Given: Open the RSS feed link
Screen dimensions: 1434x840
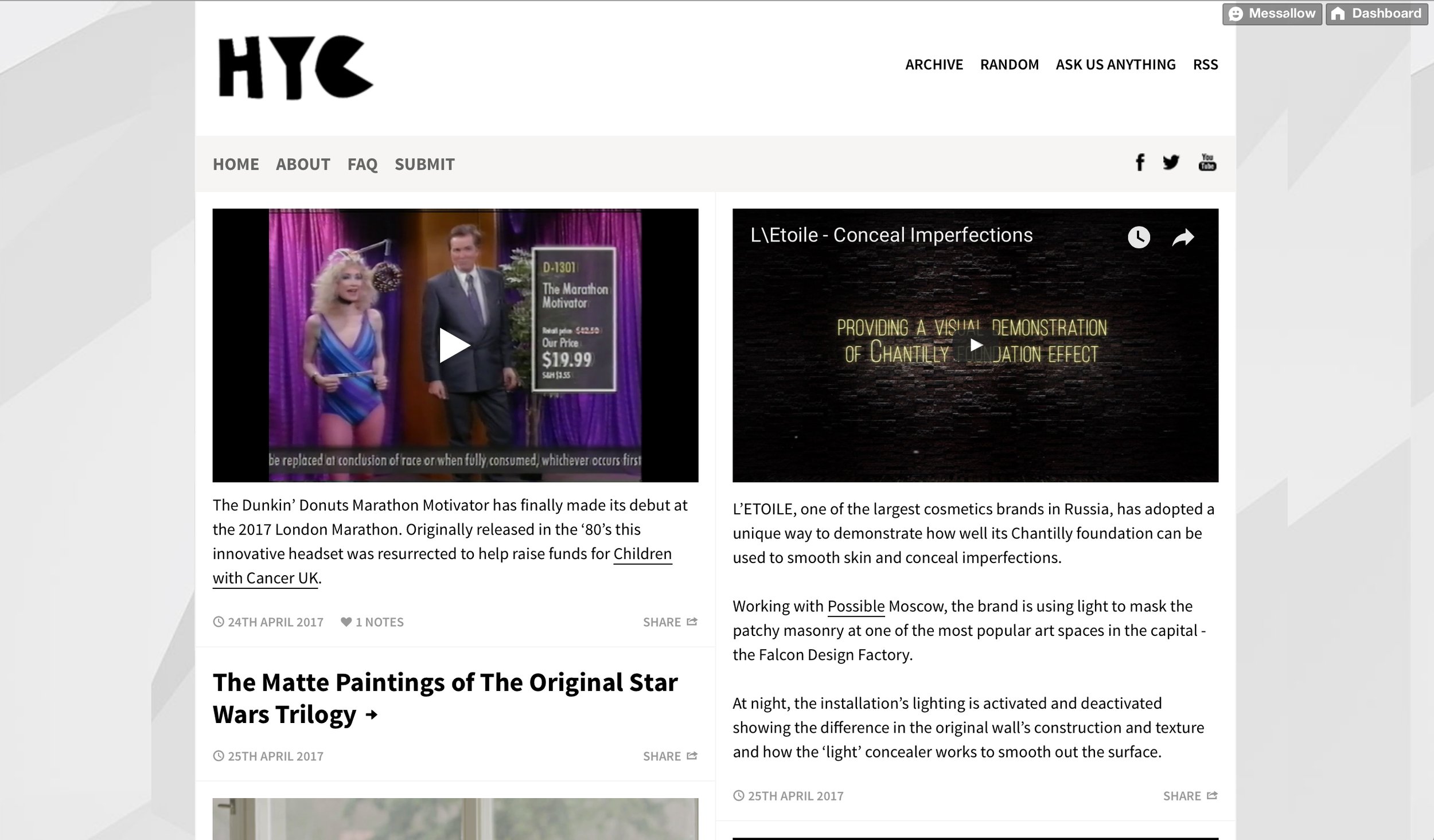Looking at the screenshot, I should 1205,65.
